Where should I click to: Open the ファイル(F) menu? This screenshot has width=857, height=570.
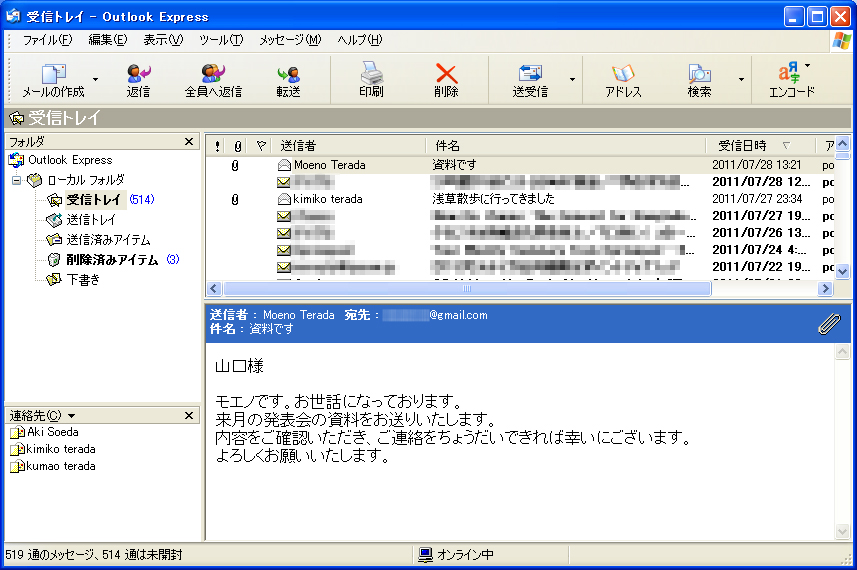[x=47, y=40]
